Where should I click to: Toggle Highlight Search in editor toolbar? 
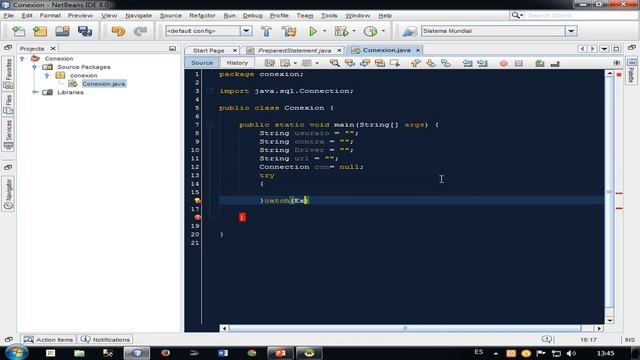pos(380,63)
